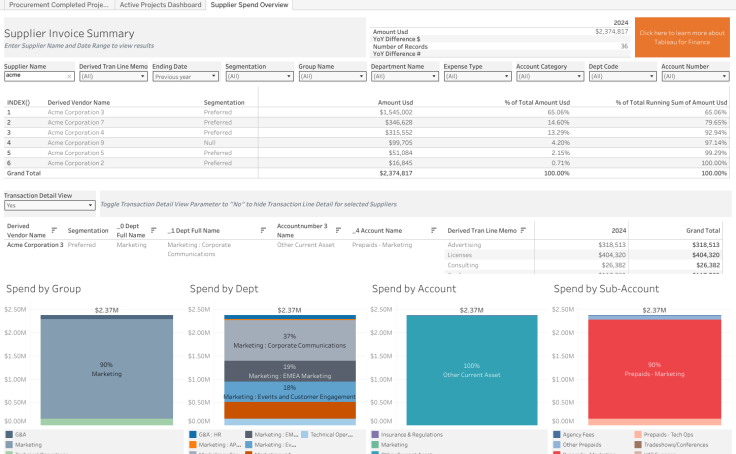Select Acme Corporation 3 in the summary table
This screenshot has height=454, width=736.
[x=75, y=112]
